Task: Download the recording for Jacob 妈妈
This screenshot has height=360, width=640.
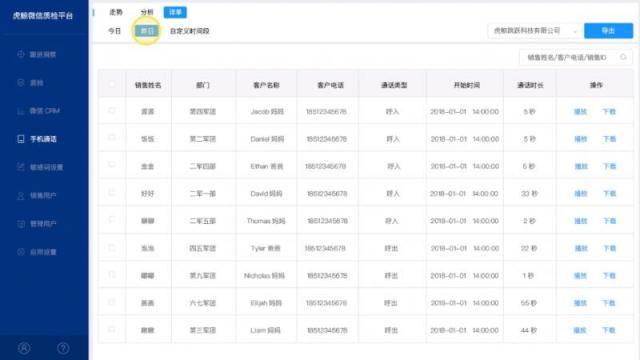Action: 609,111
